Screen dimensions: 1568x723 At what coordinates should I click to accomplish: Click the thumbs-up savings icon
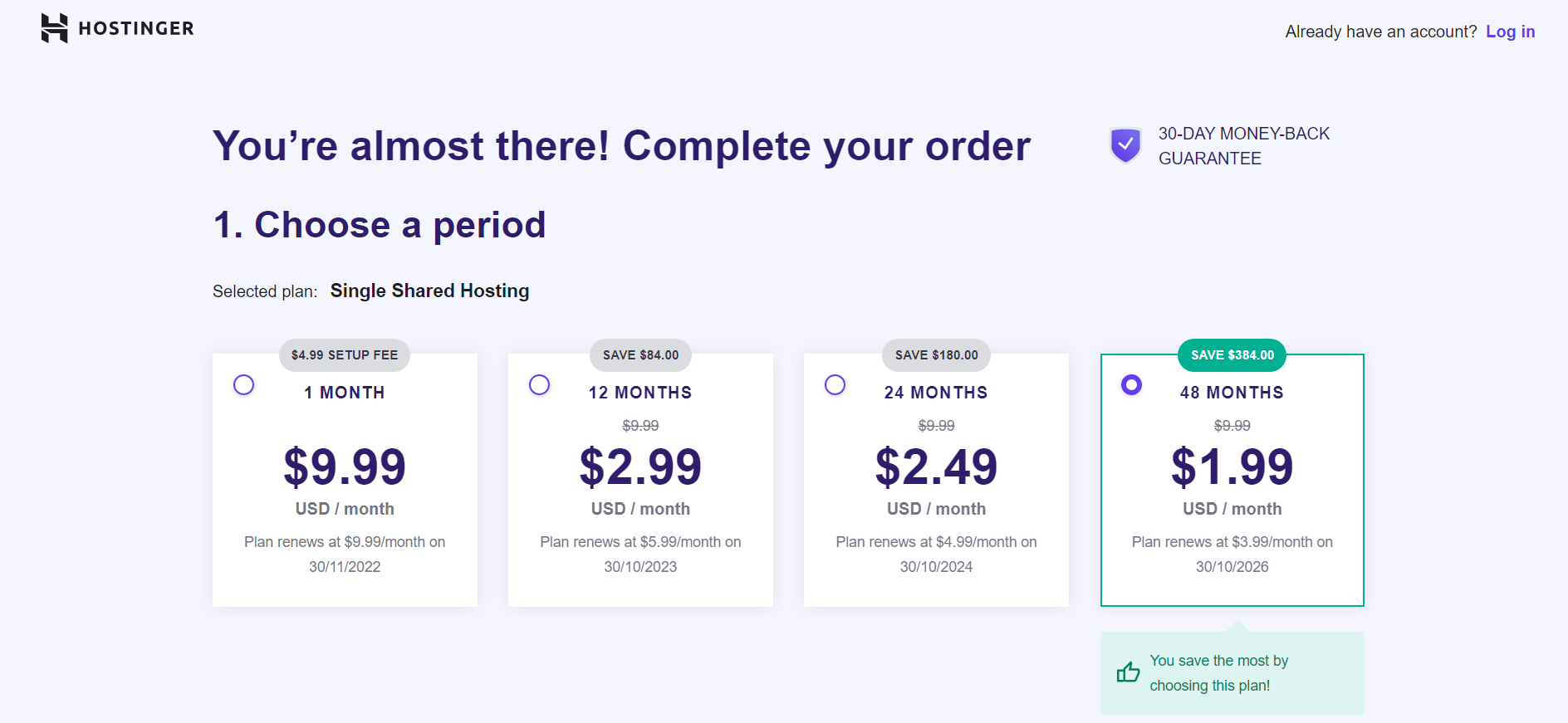point(1128,672)
